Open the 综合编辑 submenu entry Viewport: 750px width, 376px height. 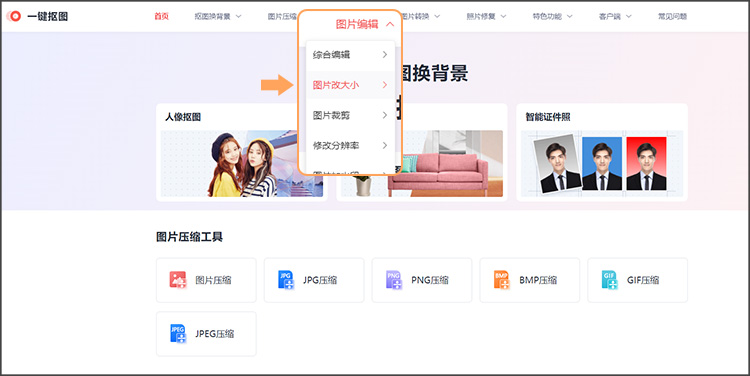tap(350, 55)
